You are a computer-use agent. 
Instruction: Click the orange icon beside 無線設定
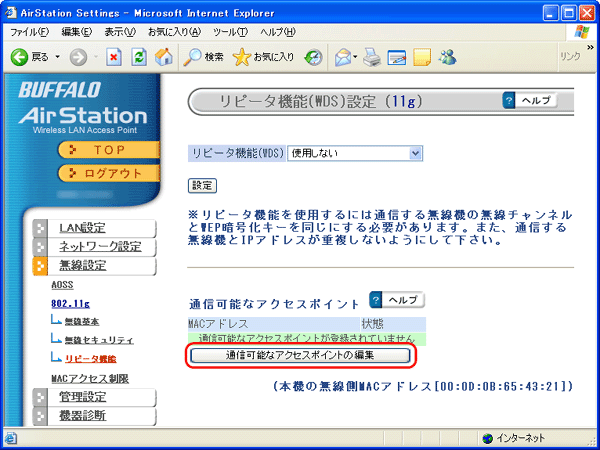(x=40, y=266)
